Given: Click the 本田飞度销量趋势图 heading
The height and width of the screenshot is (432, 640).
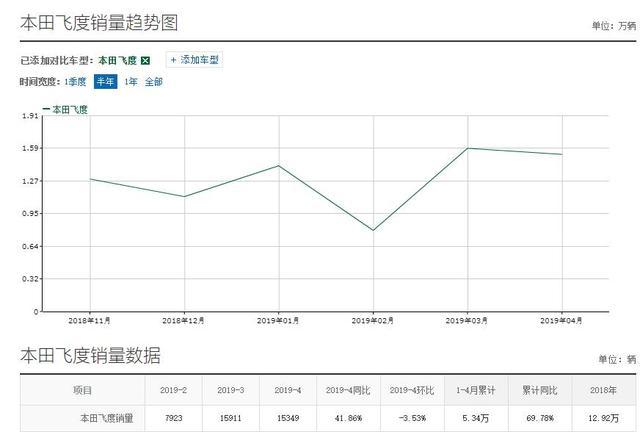Looking at the screenshot, I should point(99,22).
